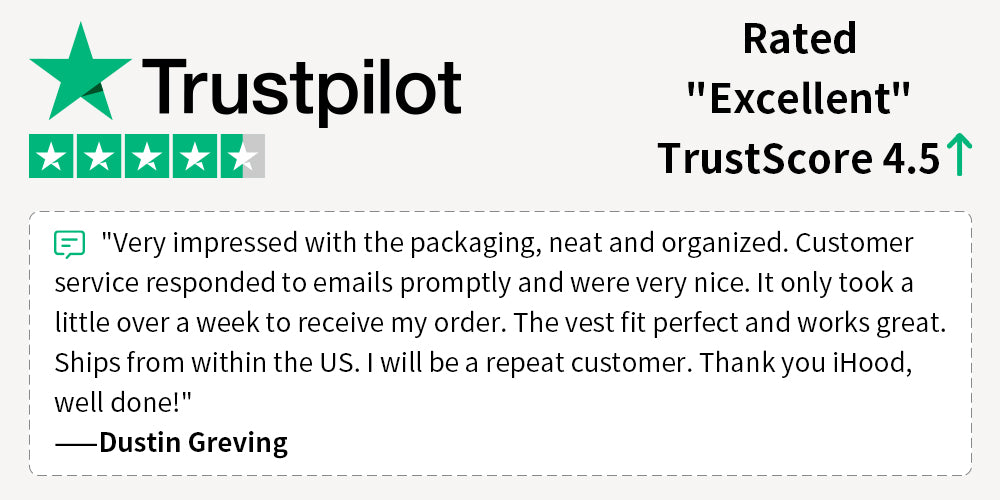Click the reviewer name Dustin Greving
The height and width of the screenshot is (500, 1000).
click(193, 442)
